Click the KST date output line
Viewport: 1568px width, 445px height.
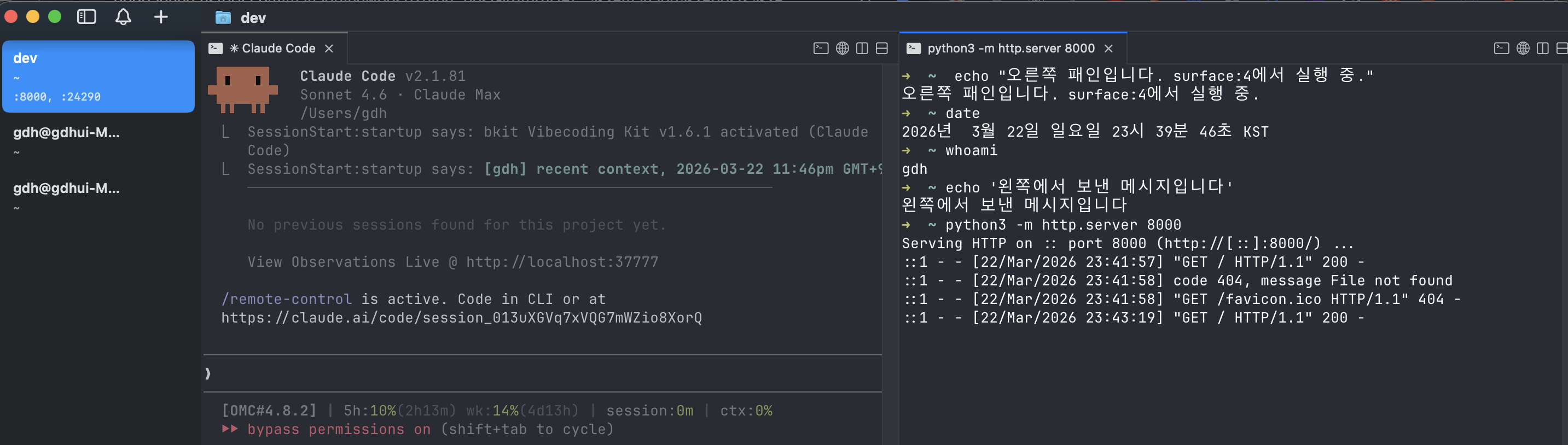coord(1085,131)
